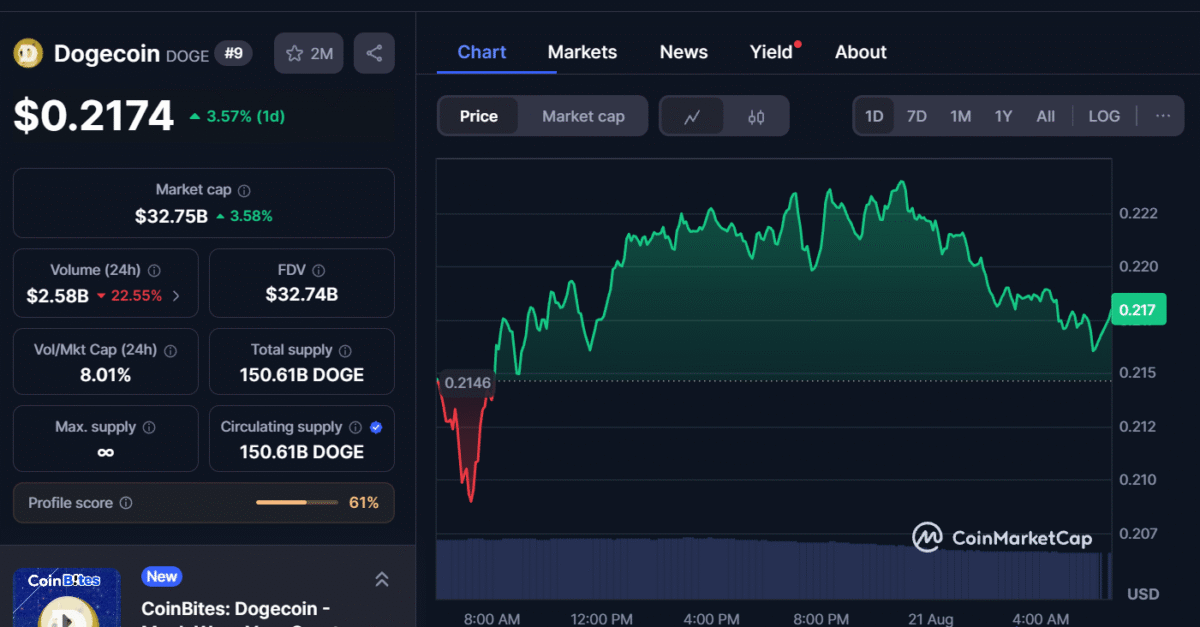The width and height of the screenshot is (1200, 627).
Task: Click the $32.74B FDV value
Action: tap(302, 295)
